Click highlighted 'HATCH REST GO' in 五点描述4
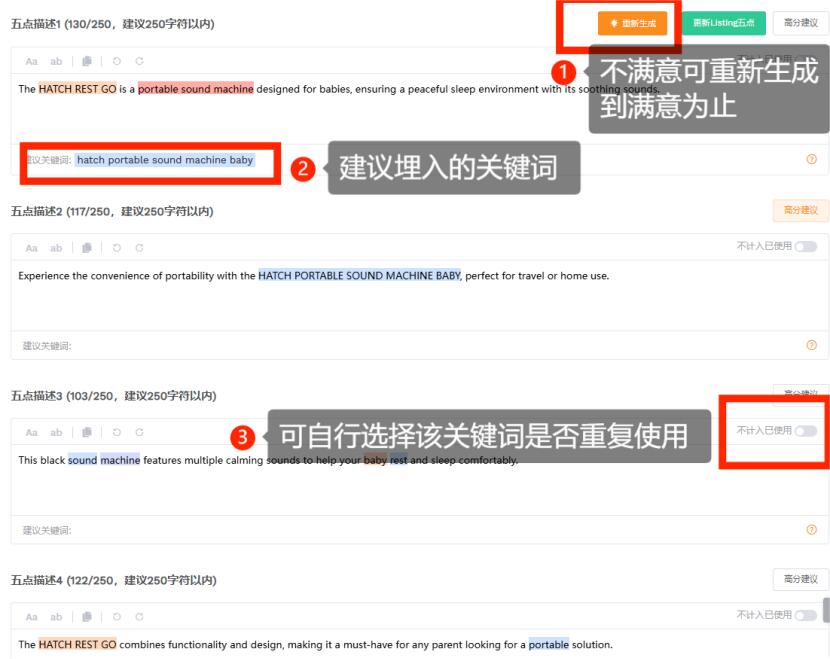The width and height of the screenshot is (830, 659). [77, 644]
